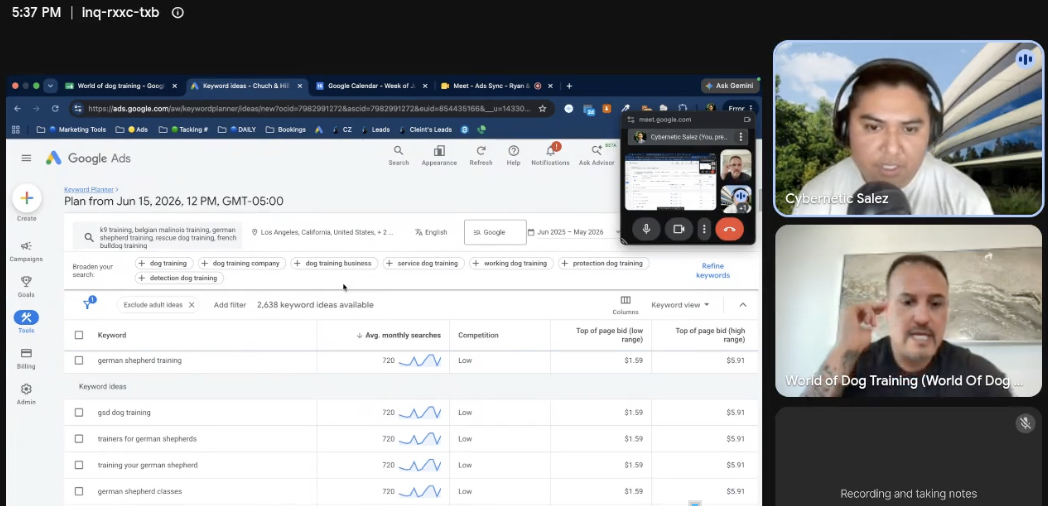Open meeting details info icon
The image size is (1048, 506).
(177, 13)
